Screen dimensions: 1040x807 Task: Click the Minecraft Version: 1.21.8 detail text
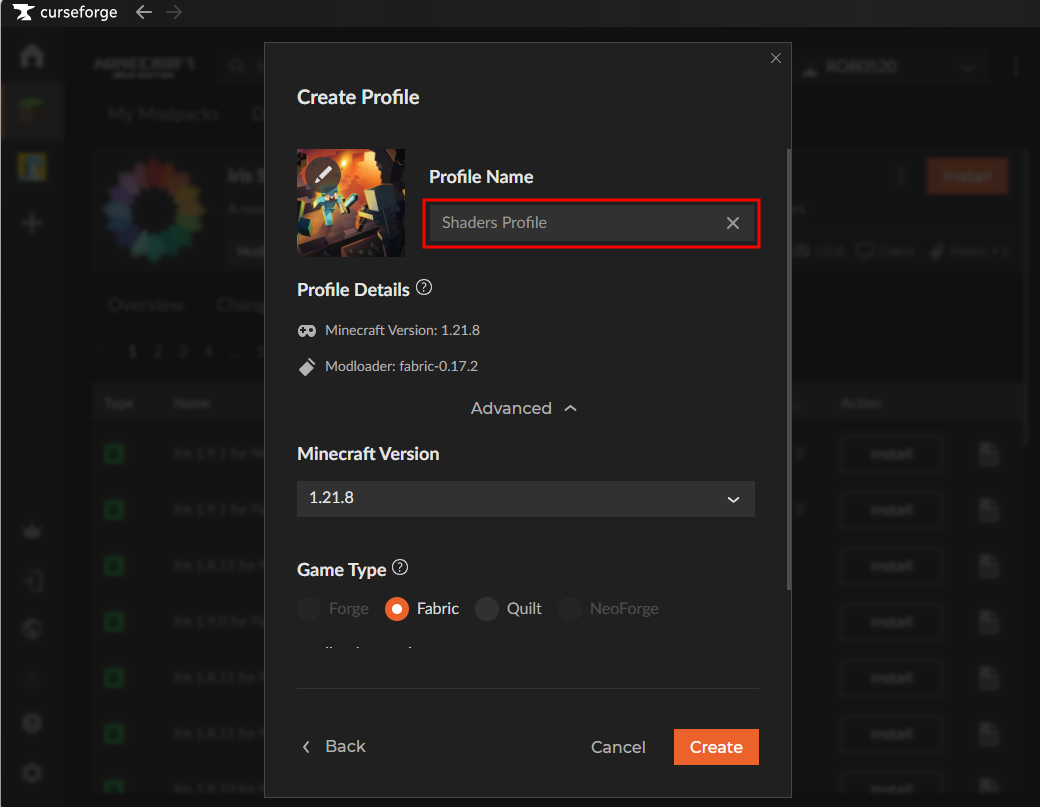tap(403, 330)
